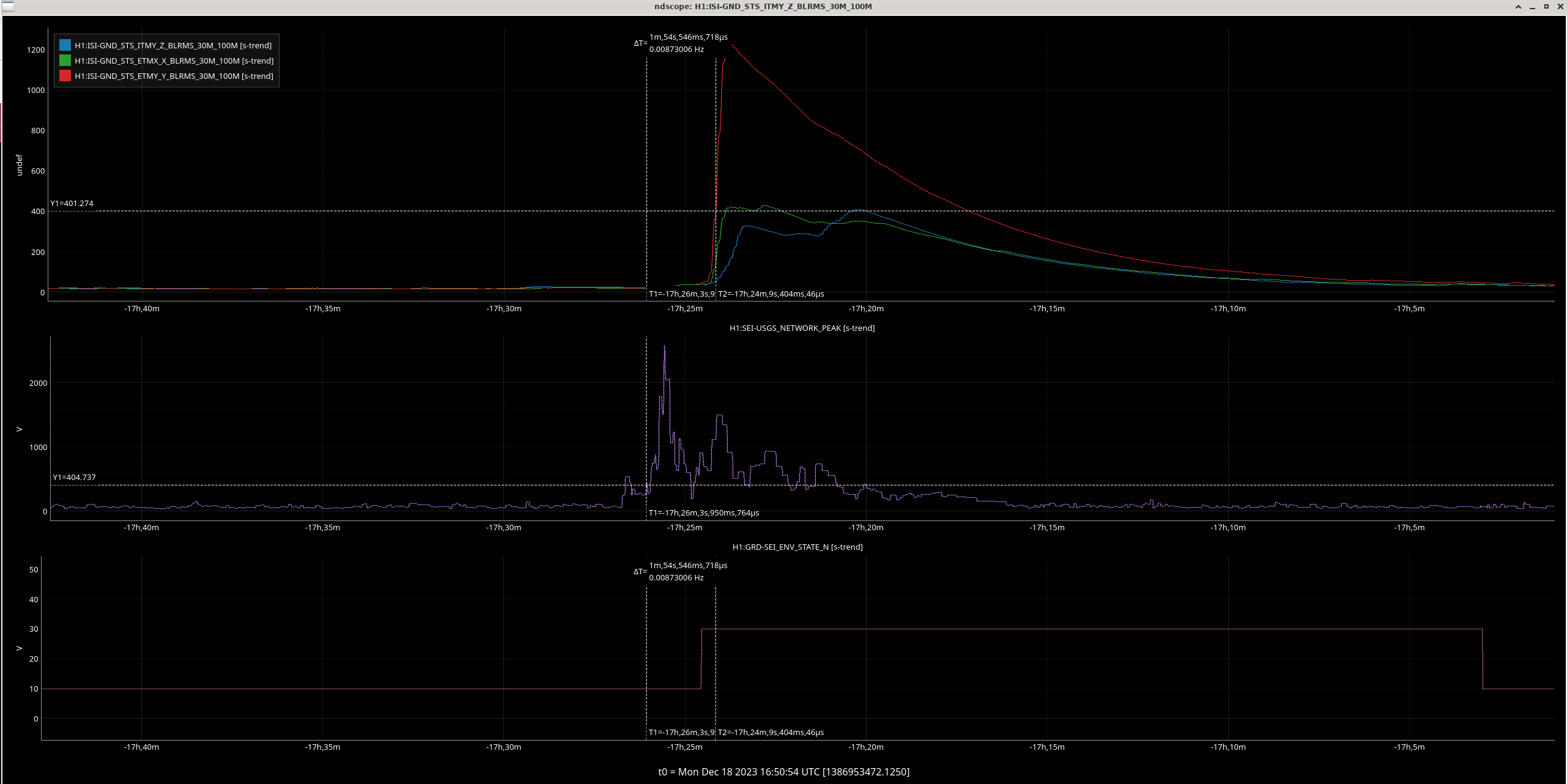Click the red ETMY_Y legend color swatch
This screenshot has width=1567, height=784.
coord(65,76)
